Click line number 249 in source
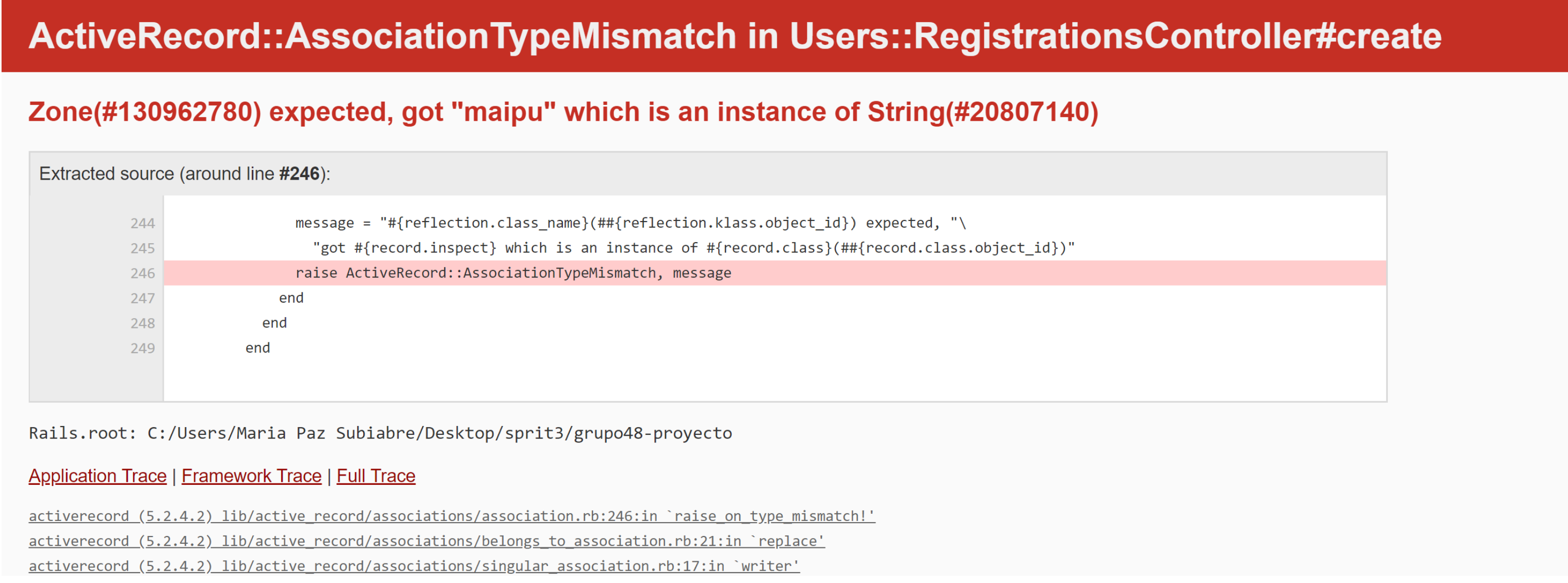The width and height of the screenshot is (1568, 583). 142,348
